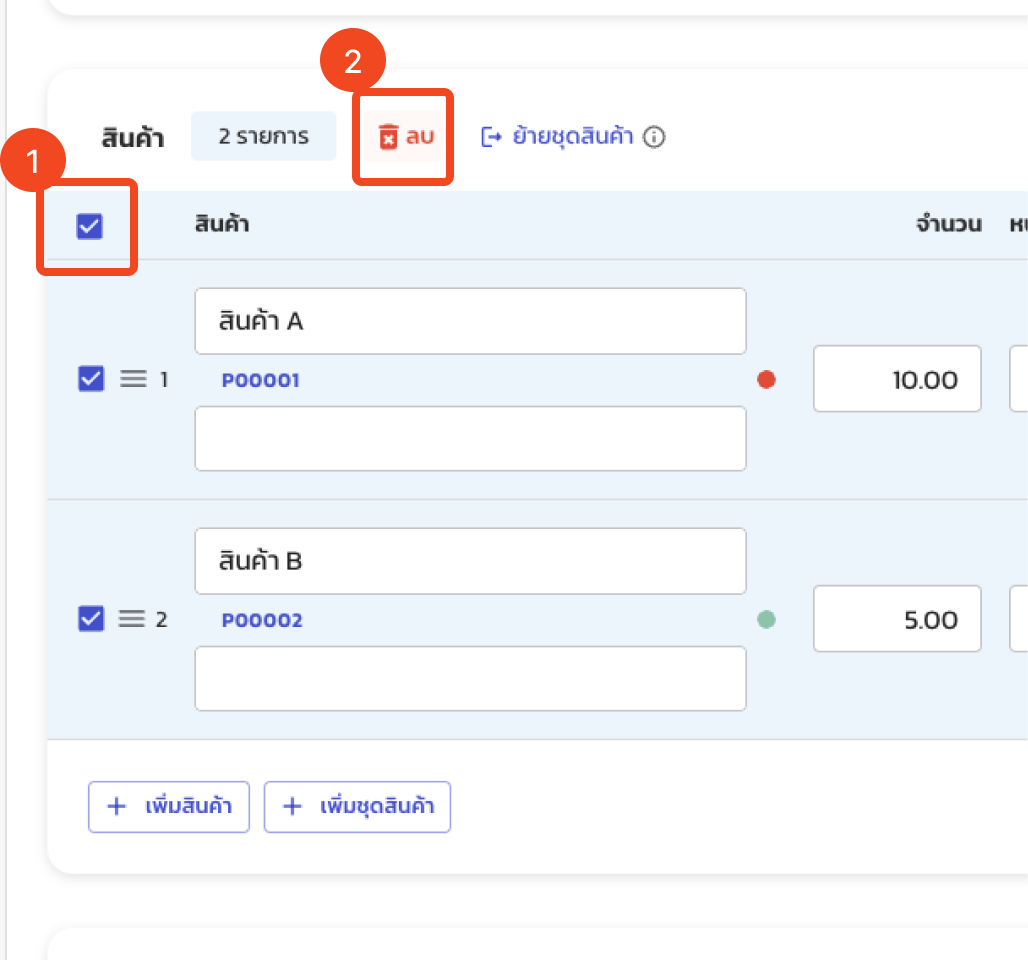Click the info icon beside ย้ายชุดสินค้า
This screenshot has height=960, width=1028.
click(x=654, y=137)
